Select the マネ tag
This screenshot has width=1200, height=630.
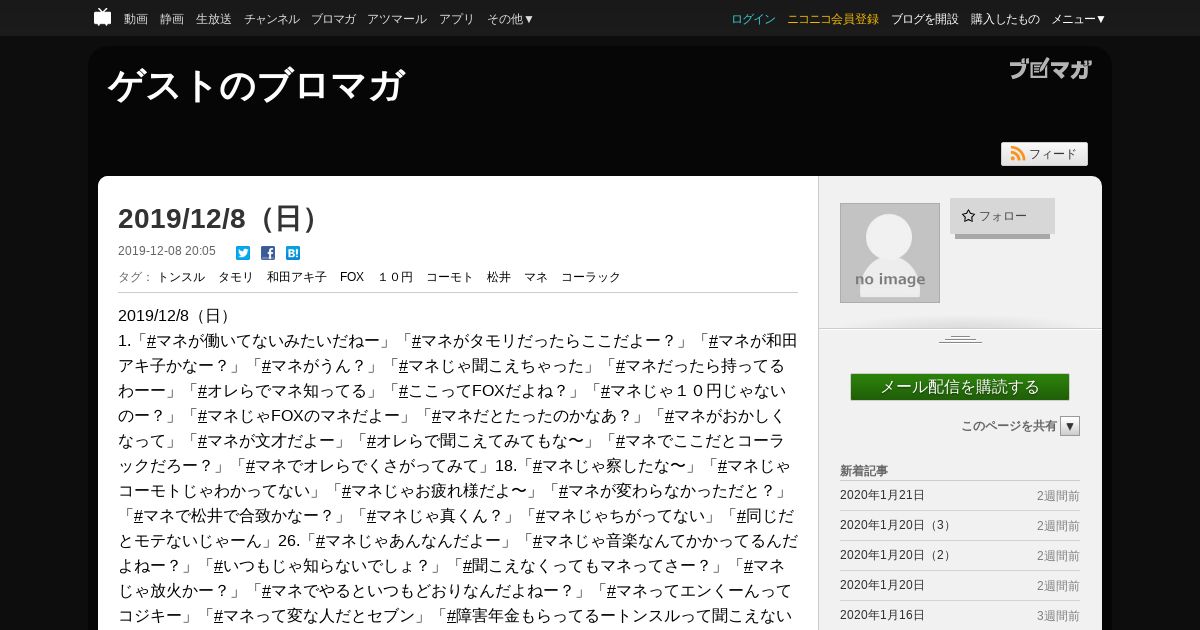[536, 277]
